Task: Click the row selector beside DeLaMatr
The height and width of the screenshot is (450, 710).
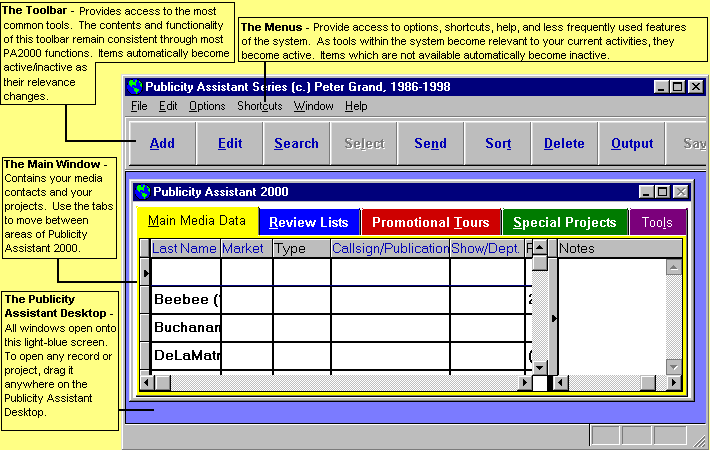Action: [145, 356]
